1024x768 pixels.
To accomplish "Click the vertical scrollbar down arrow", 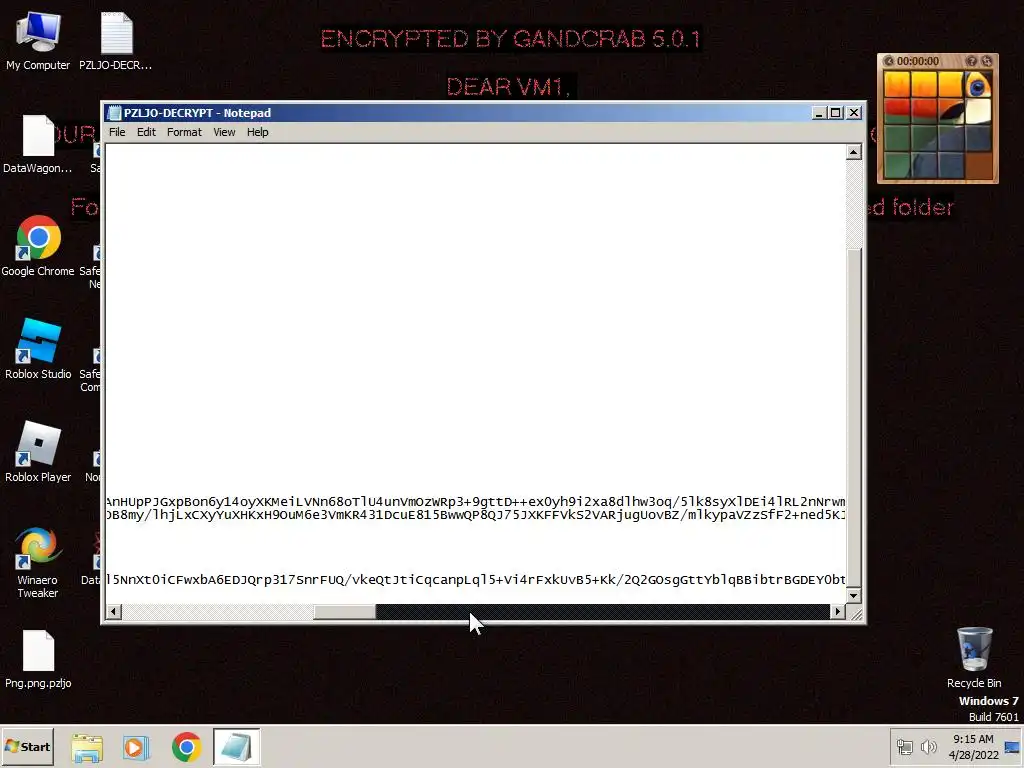I will [854, 596].
